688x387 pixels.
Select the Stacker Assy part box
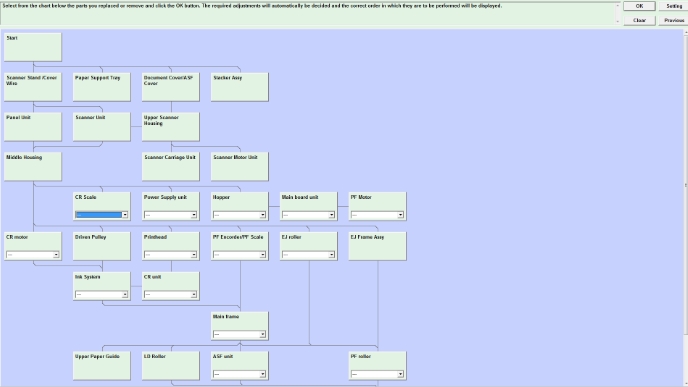coord(240,87)
